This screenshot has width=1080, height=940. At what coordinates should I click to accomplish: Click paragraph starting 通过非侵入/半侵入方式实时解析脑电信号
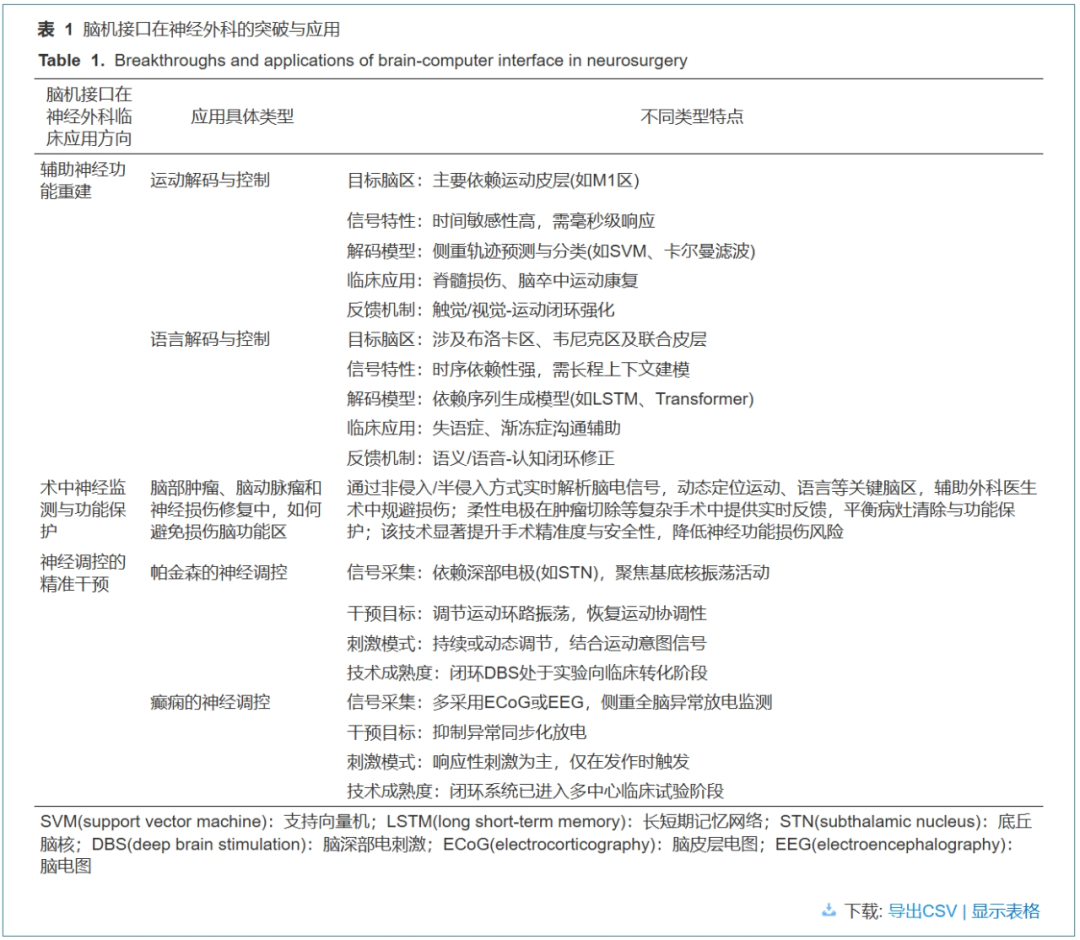pyautogui.click(x=692, y=510)
